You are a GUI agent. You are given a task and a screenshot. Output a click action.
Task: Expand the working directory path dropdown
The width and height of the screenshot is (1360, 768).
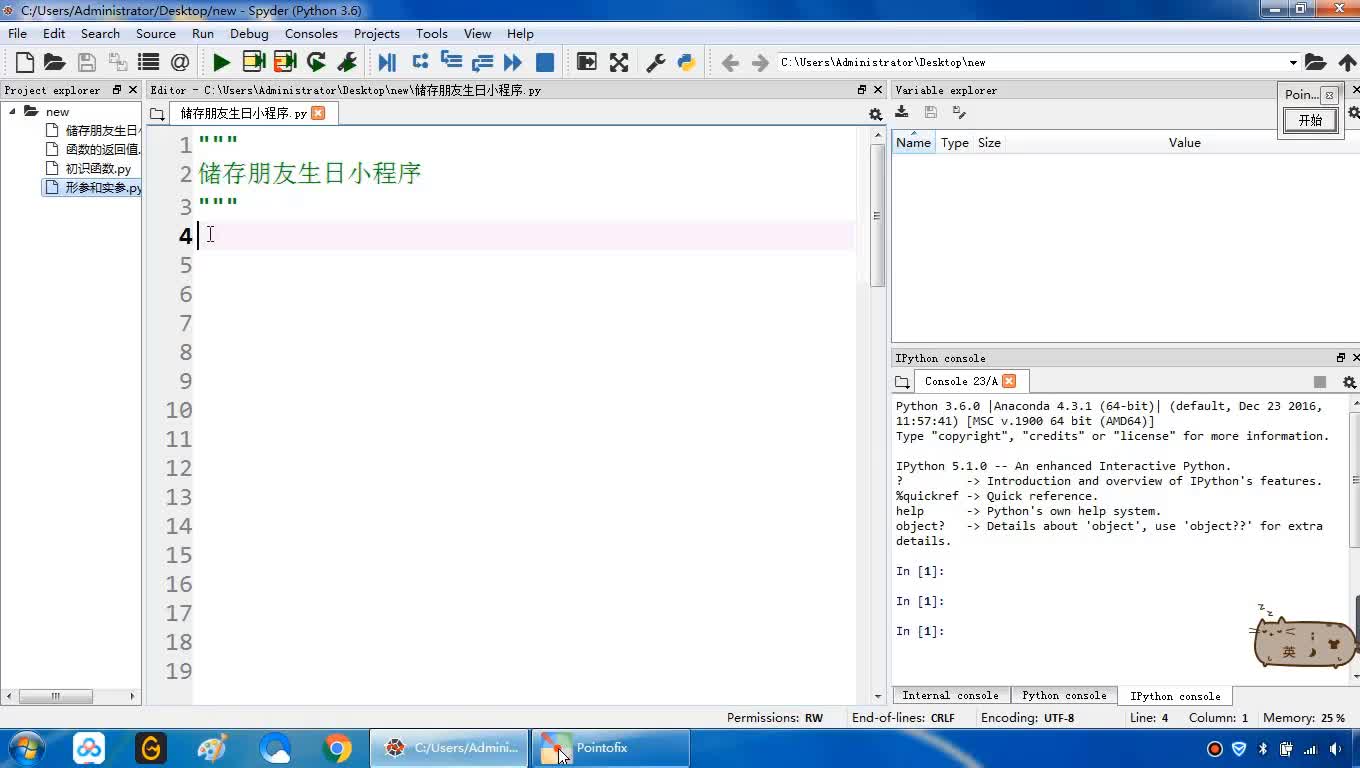point(1292,63)
